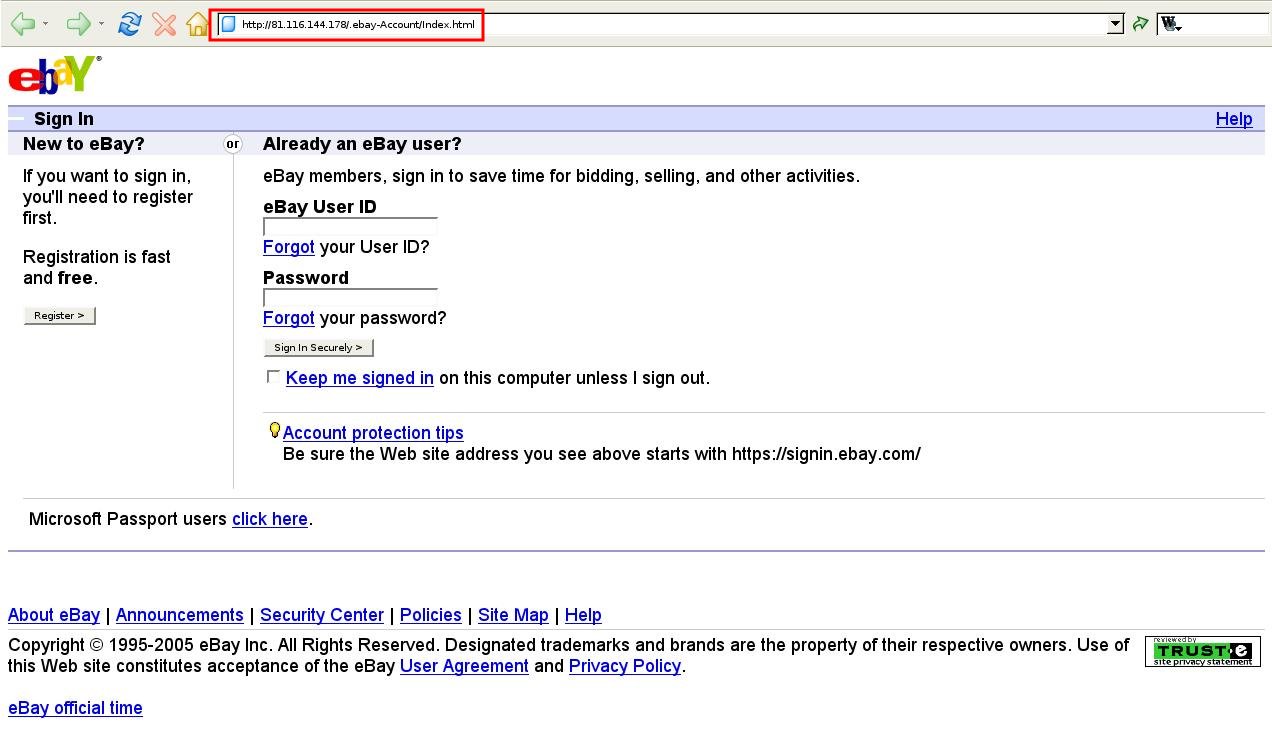The height and width of the screenshot is (738, 1272).
Task: Click the Register > button
Action: pos(60,316)
